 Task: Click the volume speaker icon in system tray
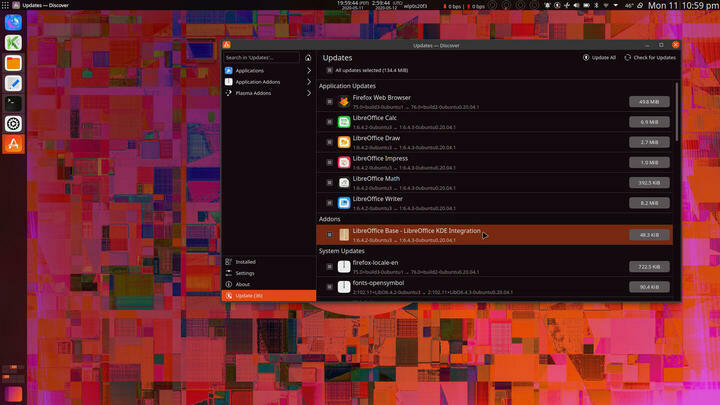point(576,6)
